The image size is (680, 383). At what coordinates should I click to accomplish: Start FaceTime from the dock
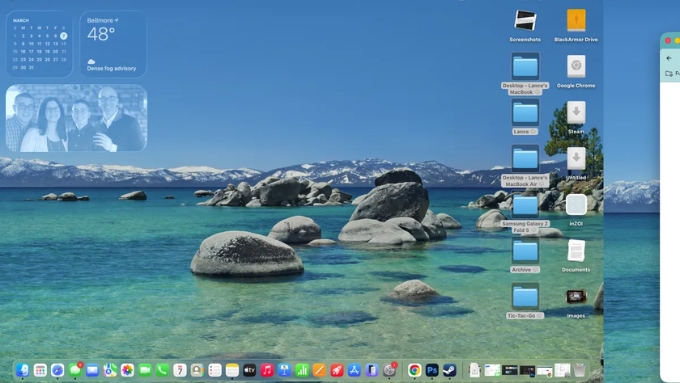[145, 370]
